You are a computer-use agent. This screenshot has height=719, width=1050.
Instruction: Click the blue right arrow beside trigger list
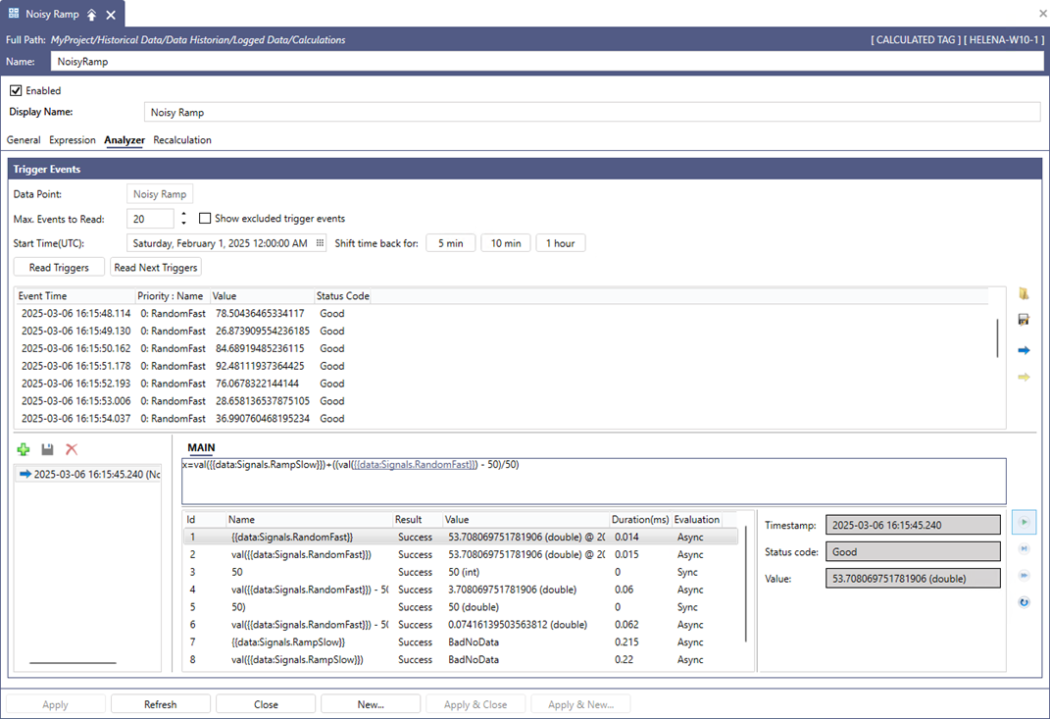pos(1023,351)
